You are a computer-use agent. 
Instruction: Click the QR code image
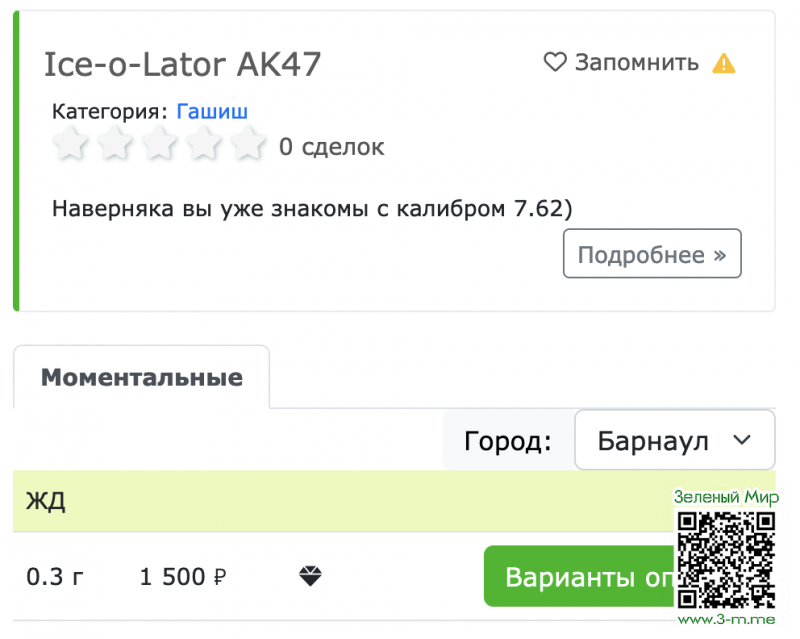pos(727,560)
